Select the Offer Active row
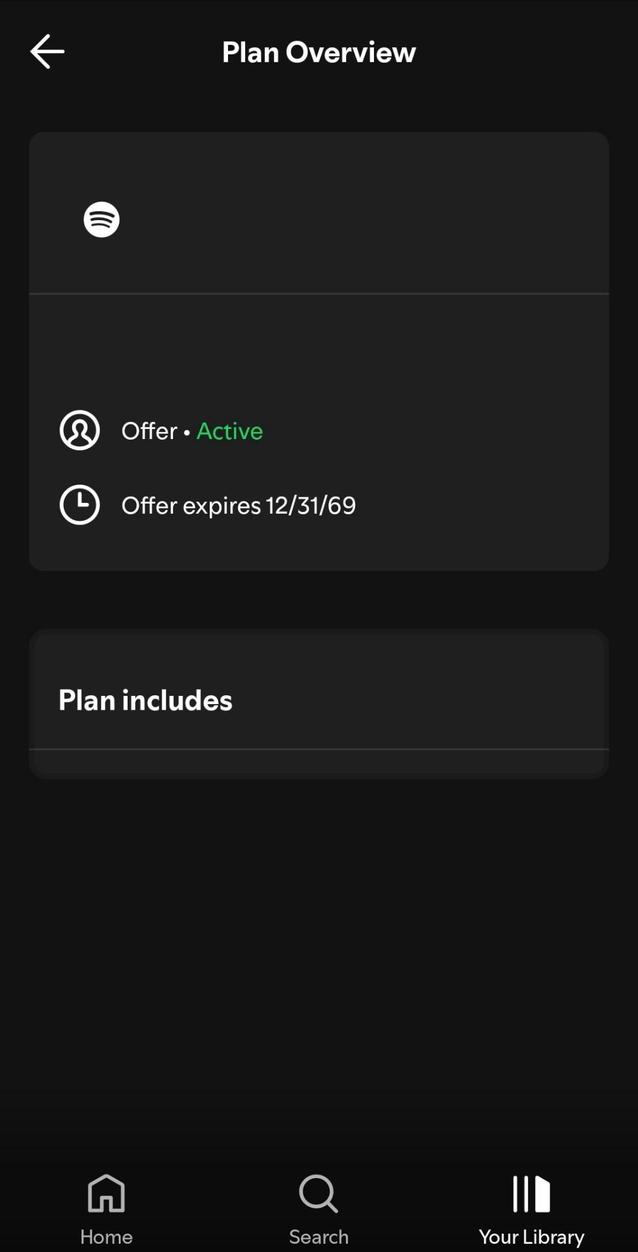 coord(190,430)
